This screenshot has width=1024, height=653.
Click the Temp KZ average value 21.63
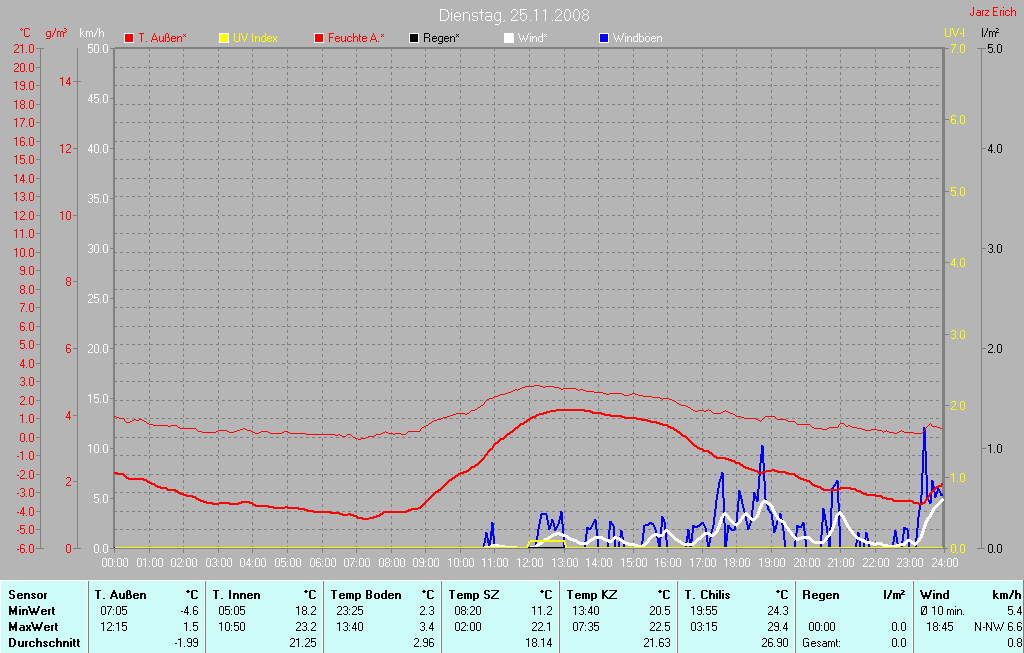[x=657, y=643]
